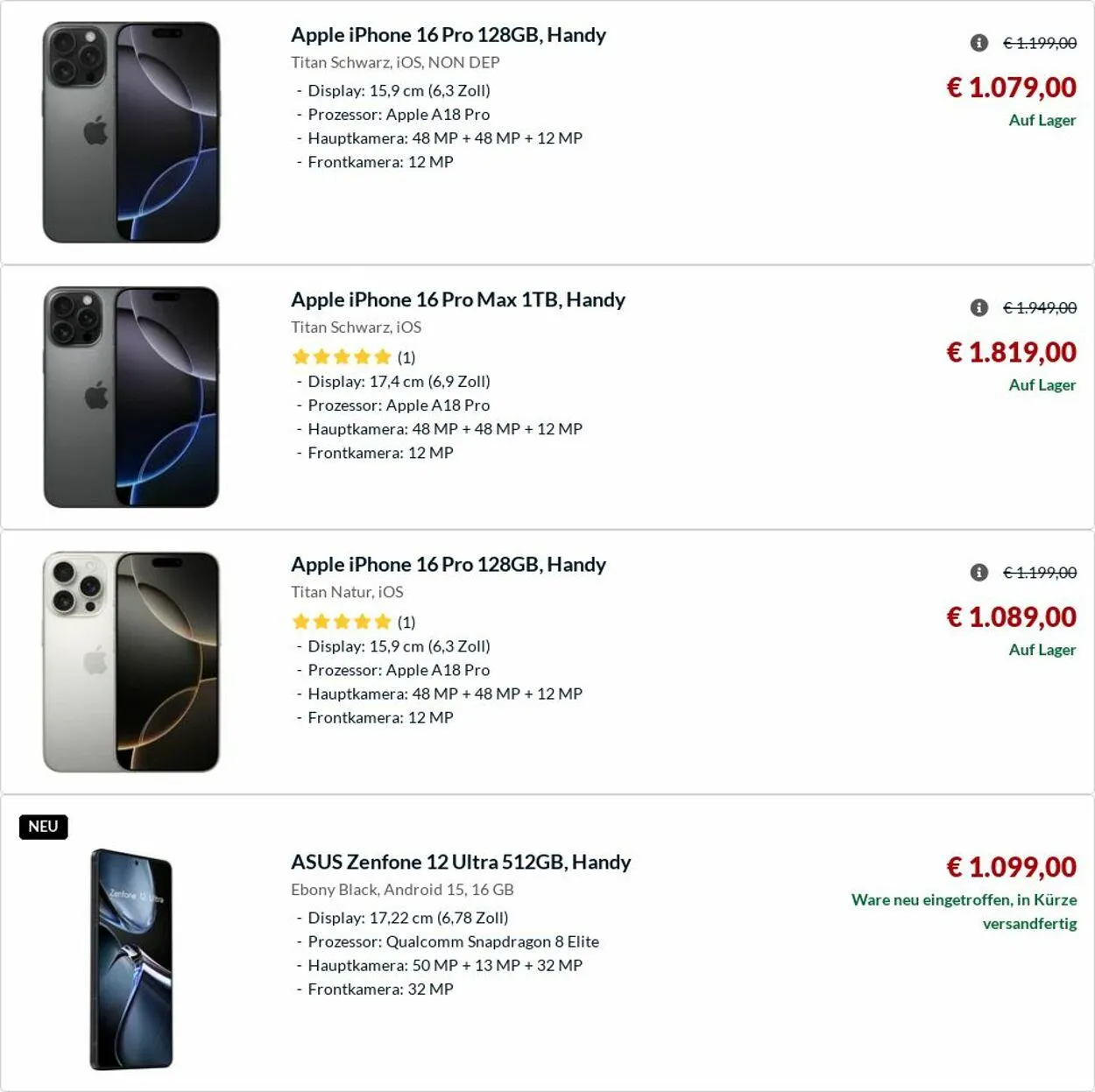
Task: Click the € 1.819,00 price
Action: click(x=1011, y=352)
